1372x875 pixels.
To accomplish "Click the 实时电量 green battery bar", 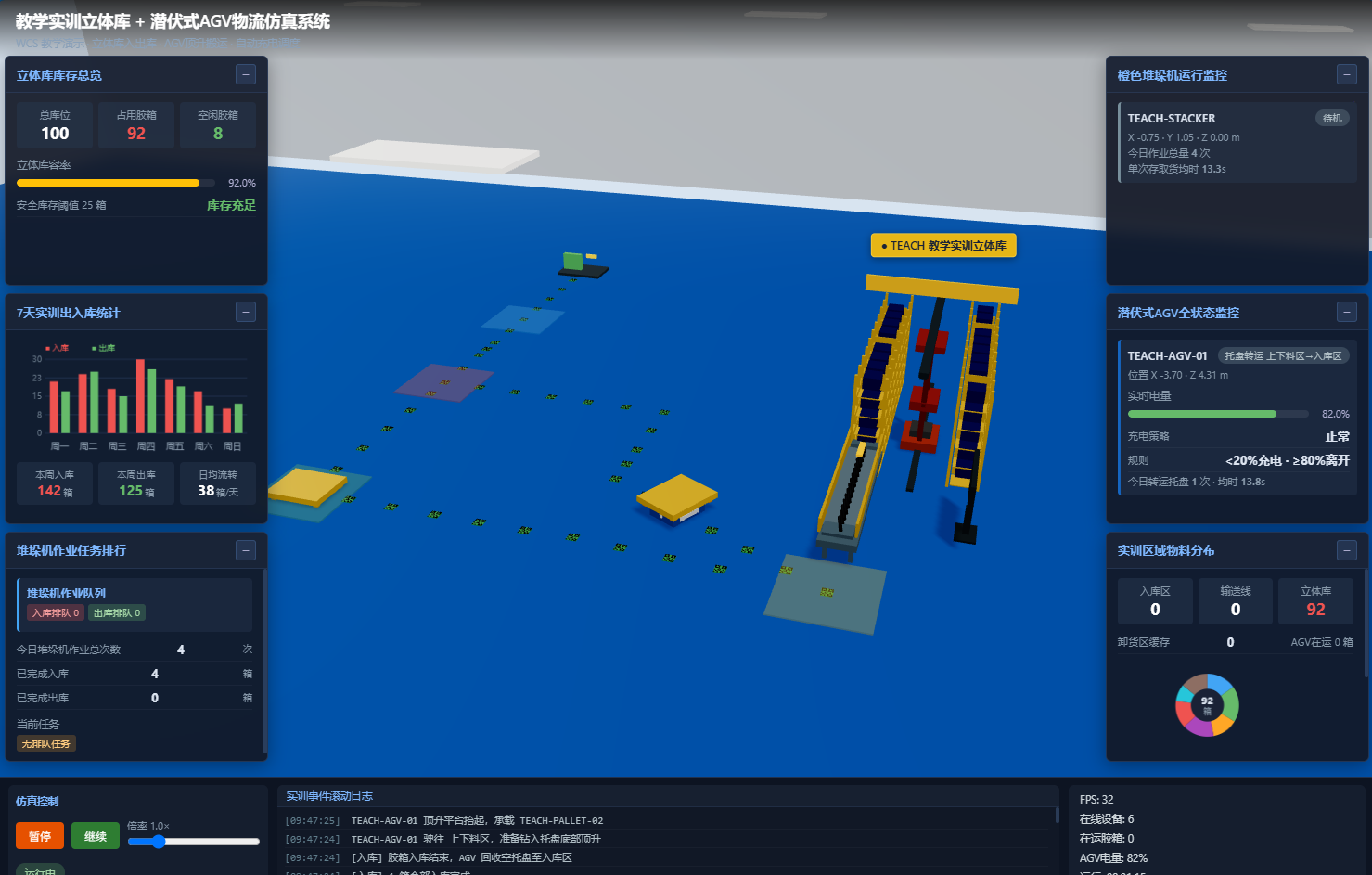I will point(1217,414).
